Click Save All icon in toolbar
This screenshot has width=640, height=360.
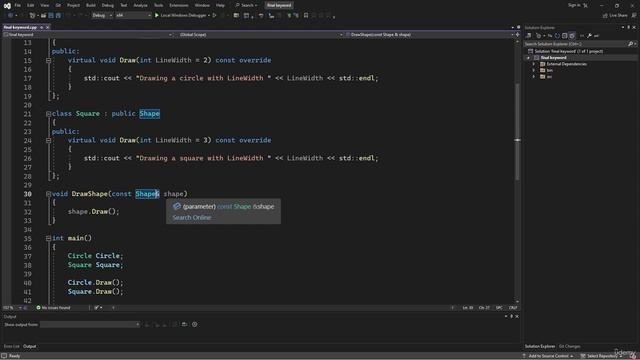click(58, 16)
